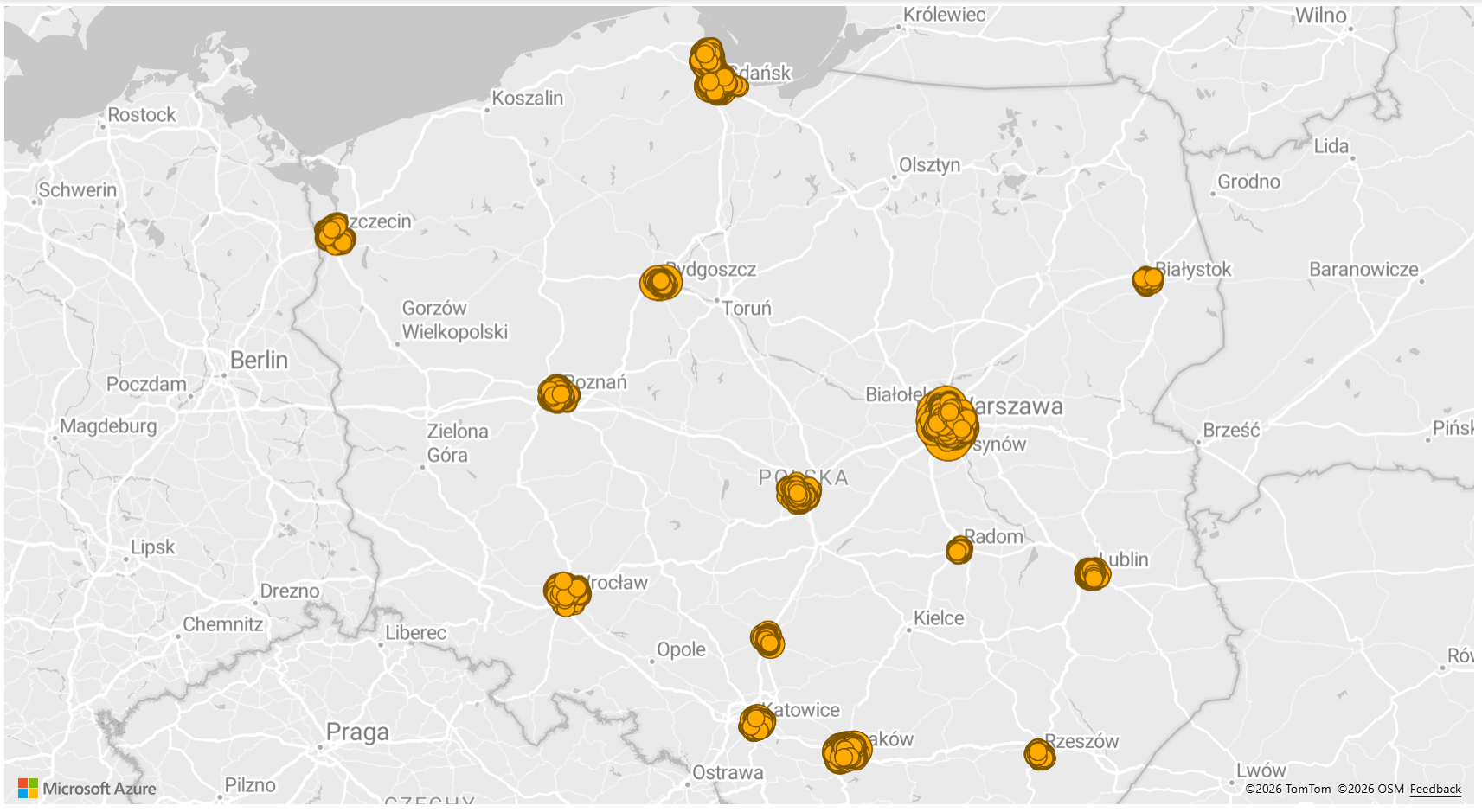The width and height of the screenshot is (1482, 812).
Task: Click the bubble cluster under POLSKA label
Action: tap(799, 493)
